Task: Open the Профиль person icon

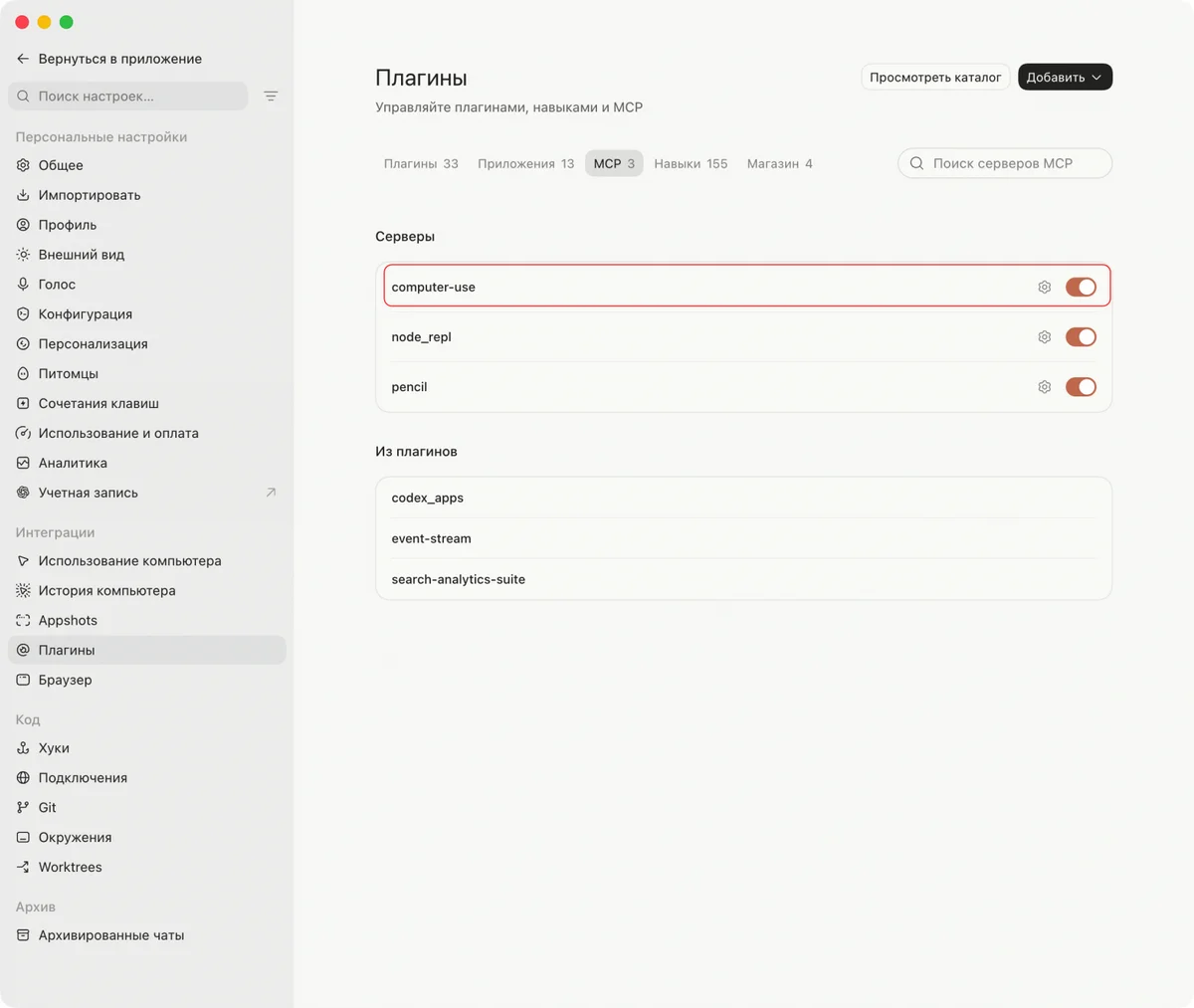Action: click(23, 225)
